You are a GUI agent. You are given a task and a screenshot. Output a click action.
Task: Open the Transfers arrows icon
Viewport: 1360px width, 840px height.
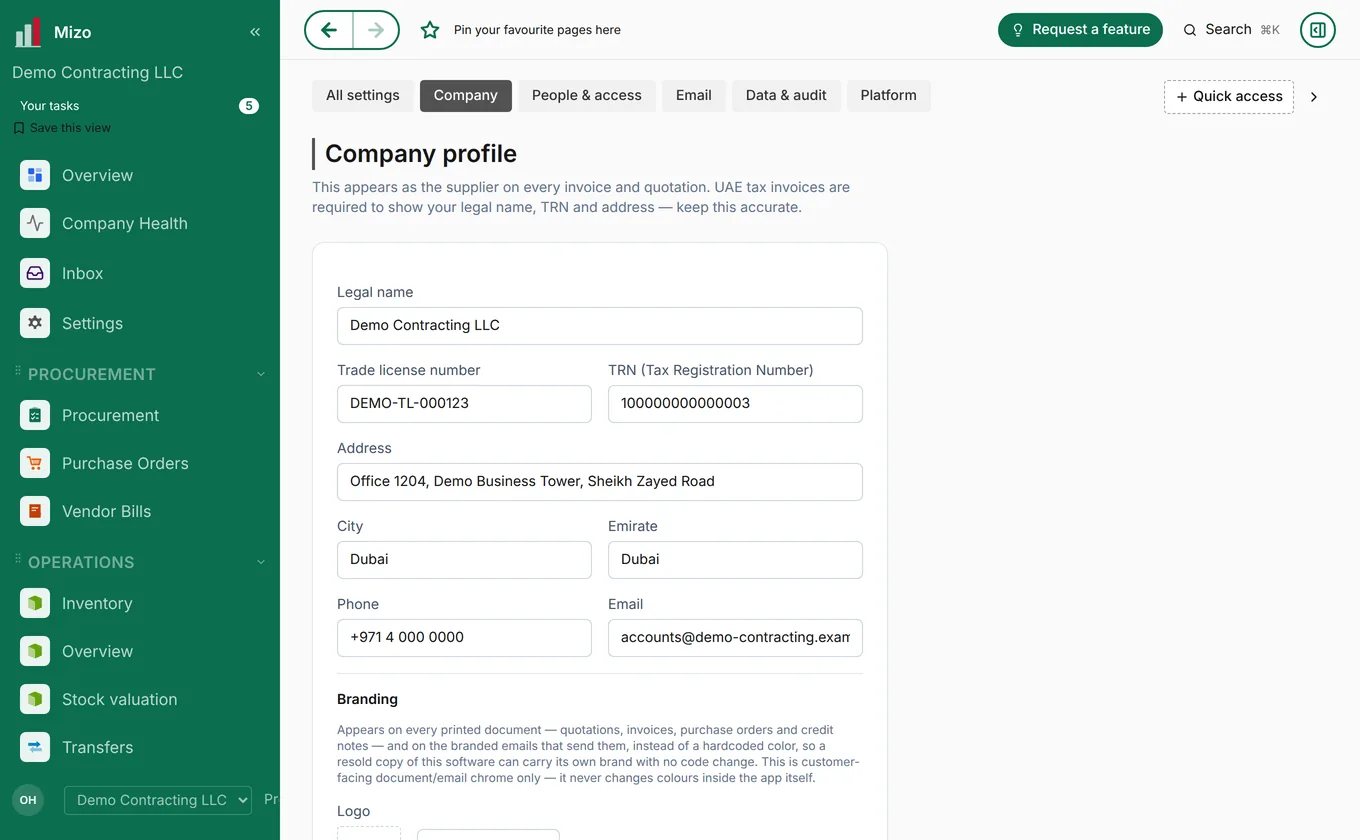pyautogui.click(x=35, y=747)
